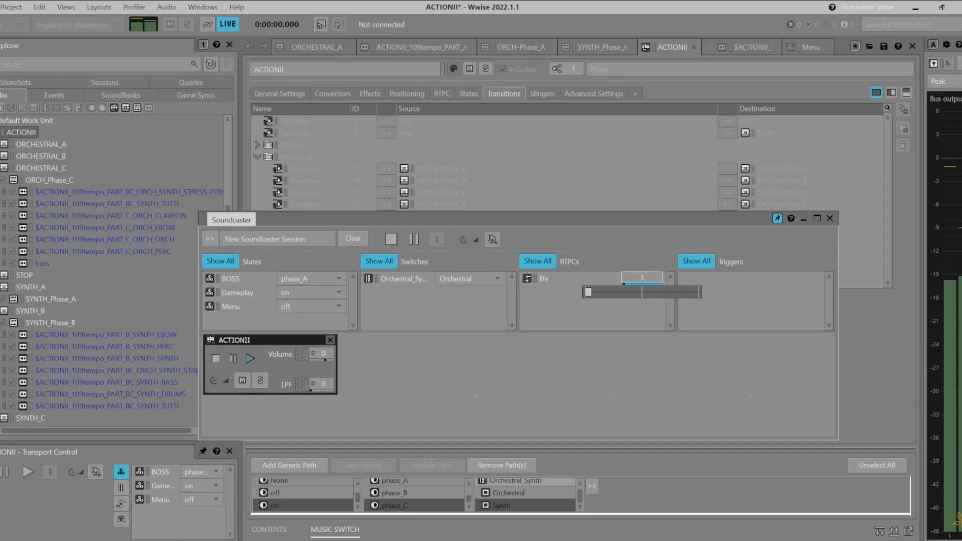962x541 pixels.
Task: Stop the ACTIONII module in Soundcaster
Action: pyautogui.click(x=216, y=358)
